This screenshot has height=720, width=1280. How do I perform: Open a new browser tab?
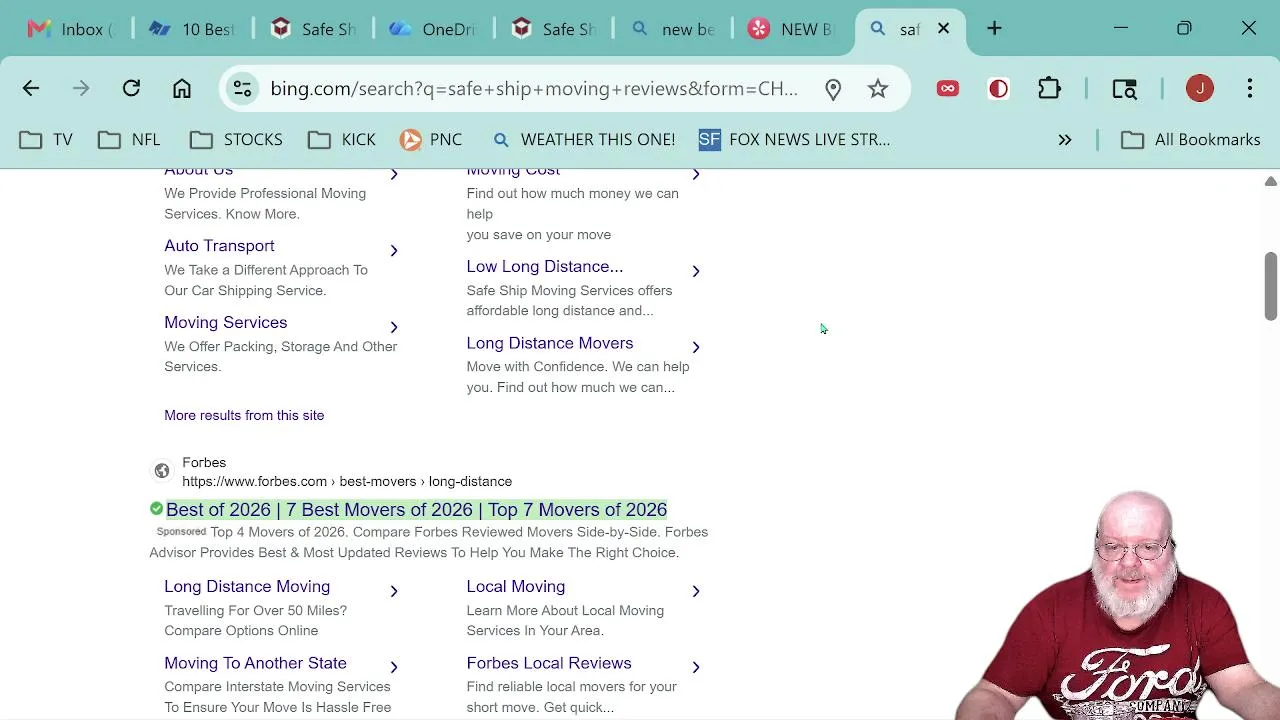tap(994, 29)
